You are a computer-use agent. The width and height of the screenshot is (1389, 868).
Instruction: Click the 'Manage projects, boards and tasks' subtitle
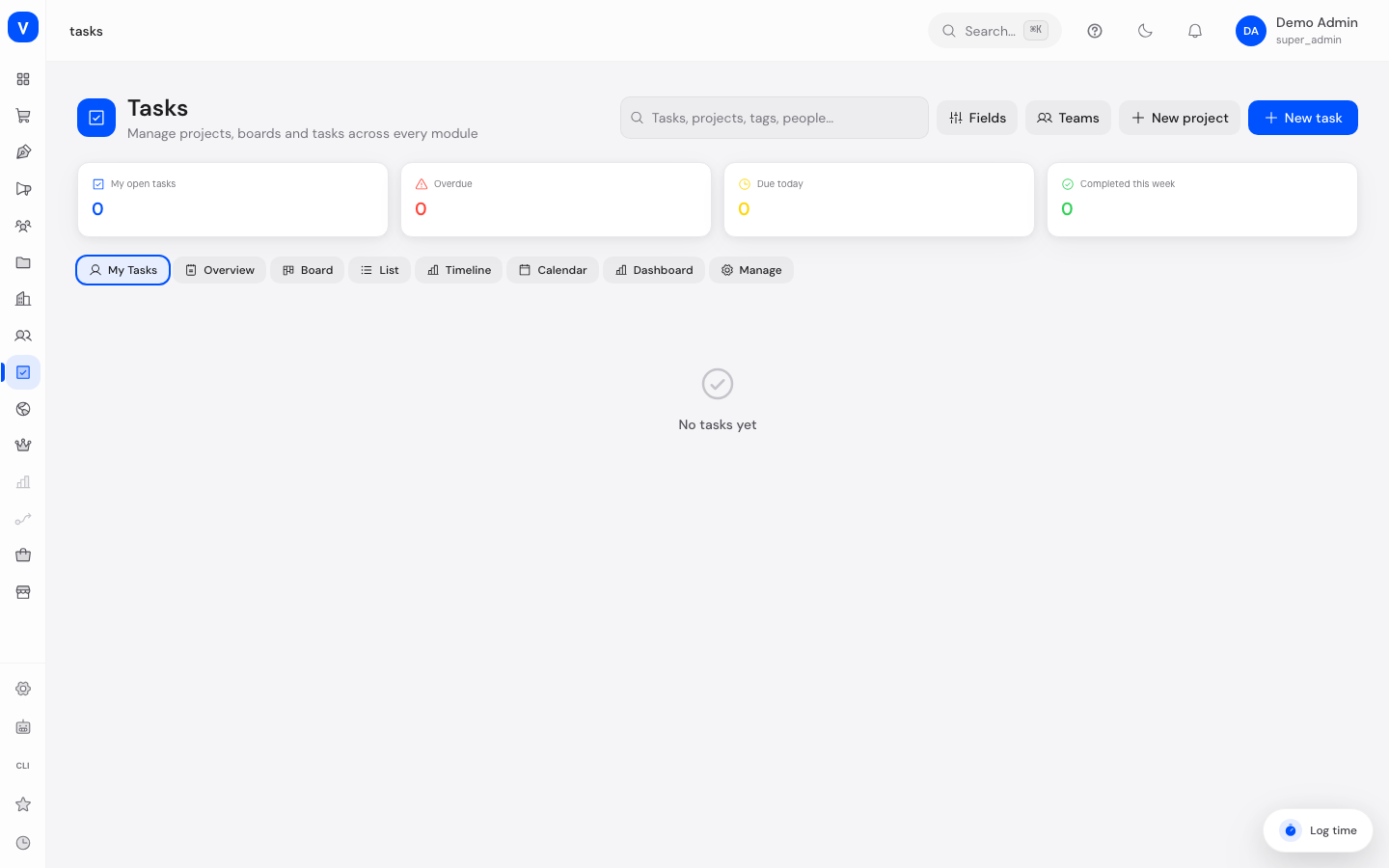(x=303, y=133)
